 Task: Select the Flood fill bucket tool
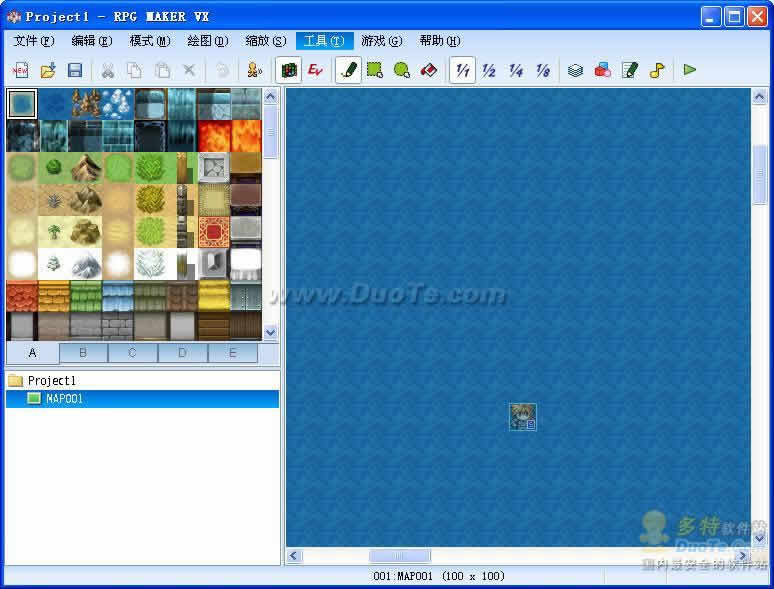point(429,70)
